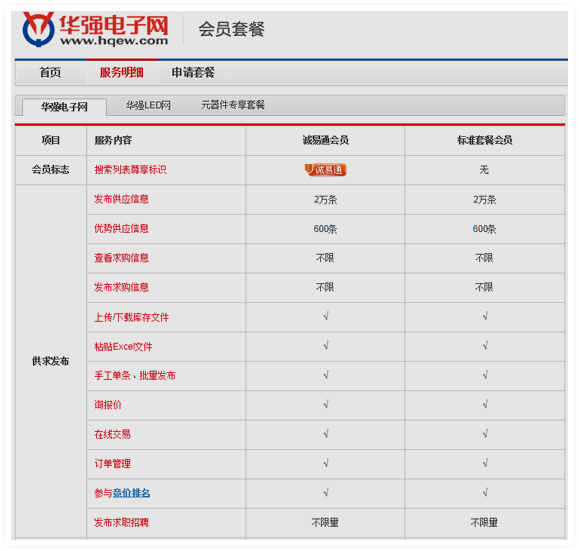This screenshot has width=579, height=551.
Task: Switch to the 华强LED网 tab
Action: tap(148, 106)
